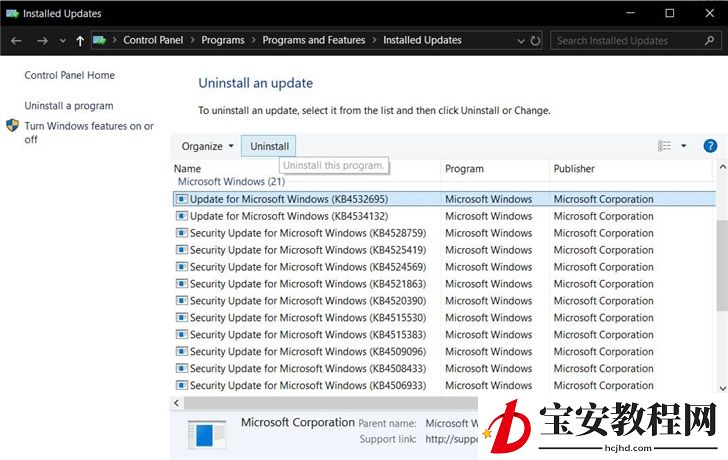Sort by Program column header

tap(464, 168)
